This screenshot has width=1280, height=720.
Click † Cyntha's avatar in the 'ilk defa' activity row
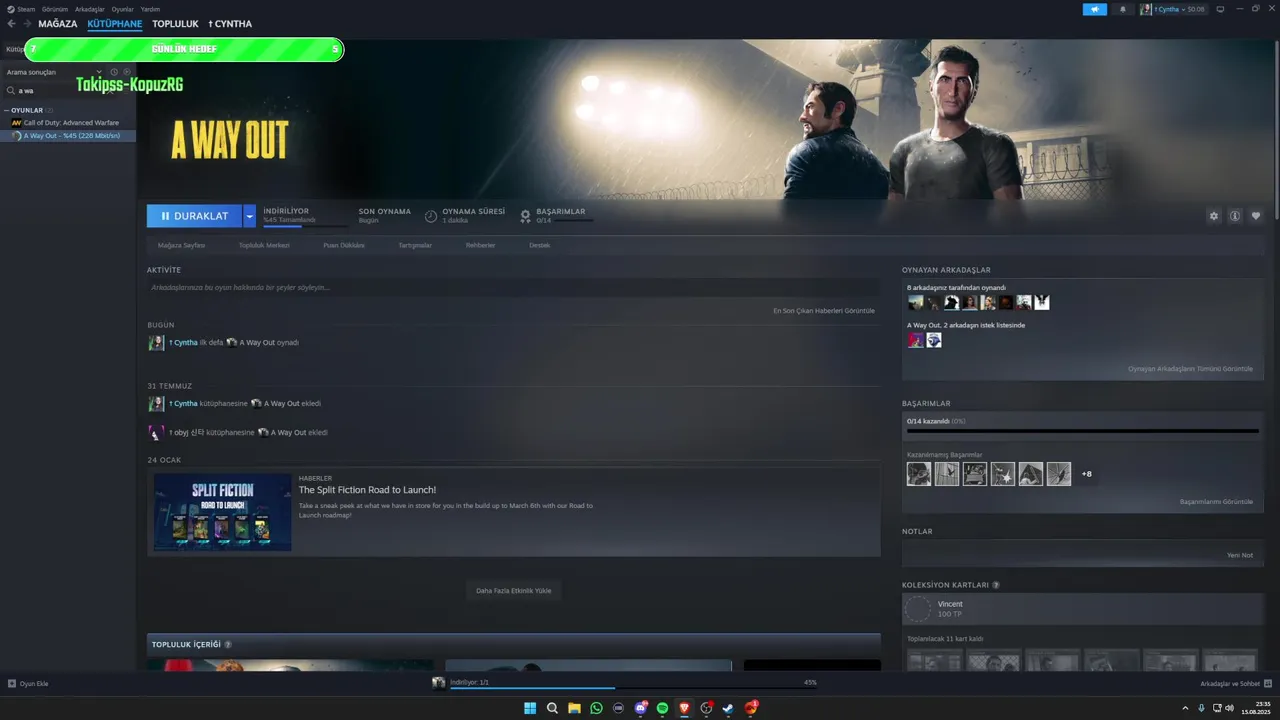point(156,342)
